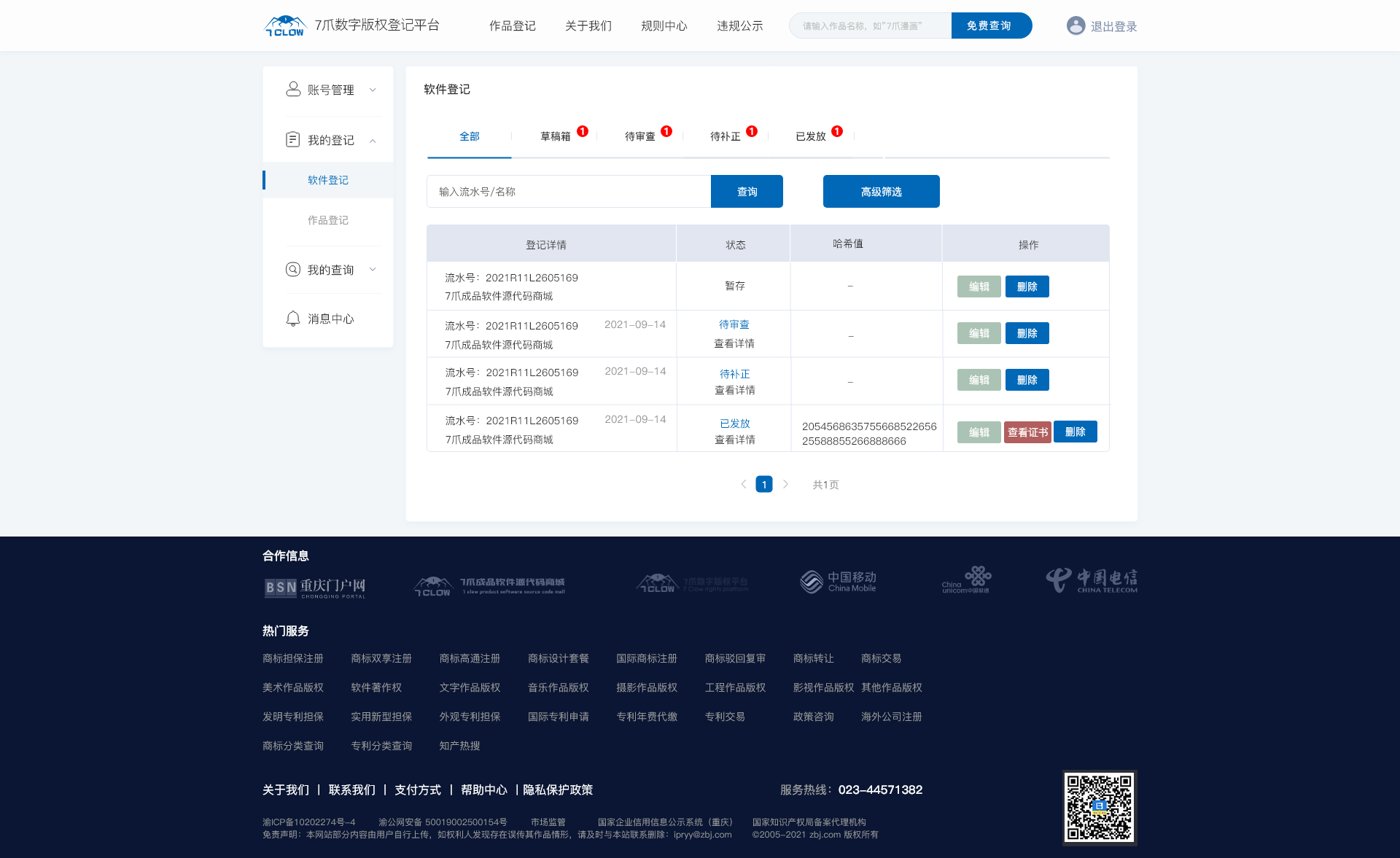Click the account management person icon
The height and width of the screenshot is (858, 1400).
293,89
